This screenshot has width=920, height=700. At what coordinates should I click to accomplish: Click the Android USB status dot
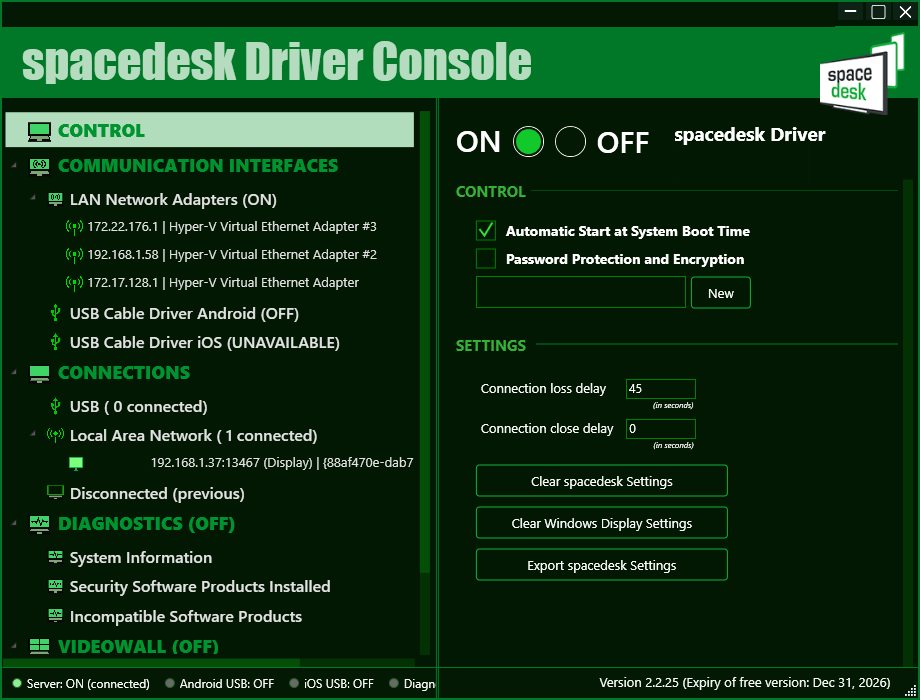(x=170, y=683)
